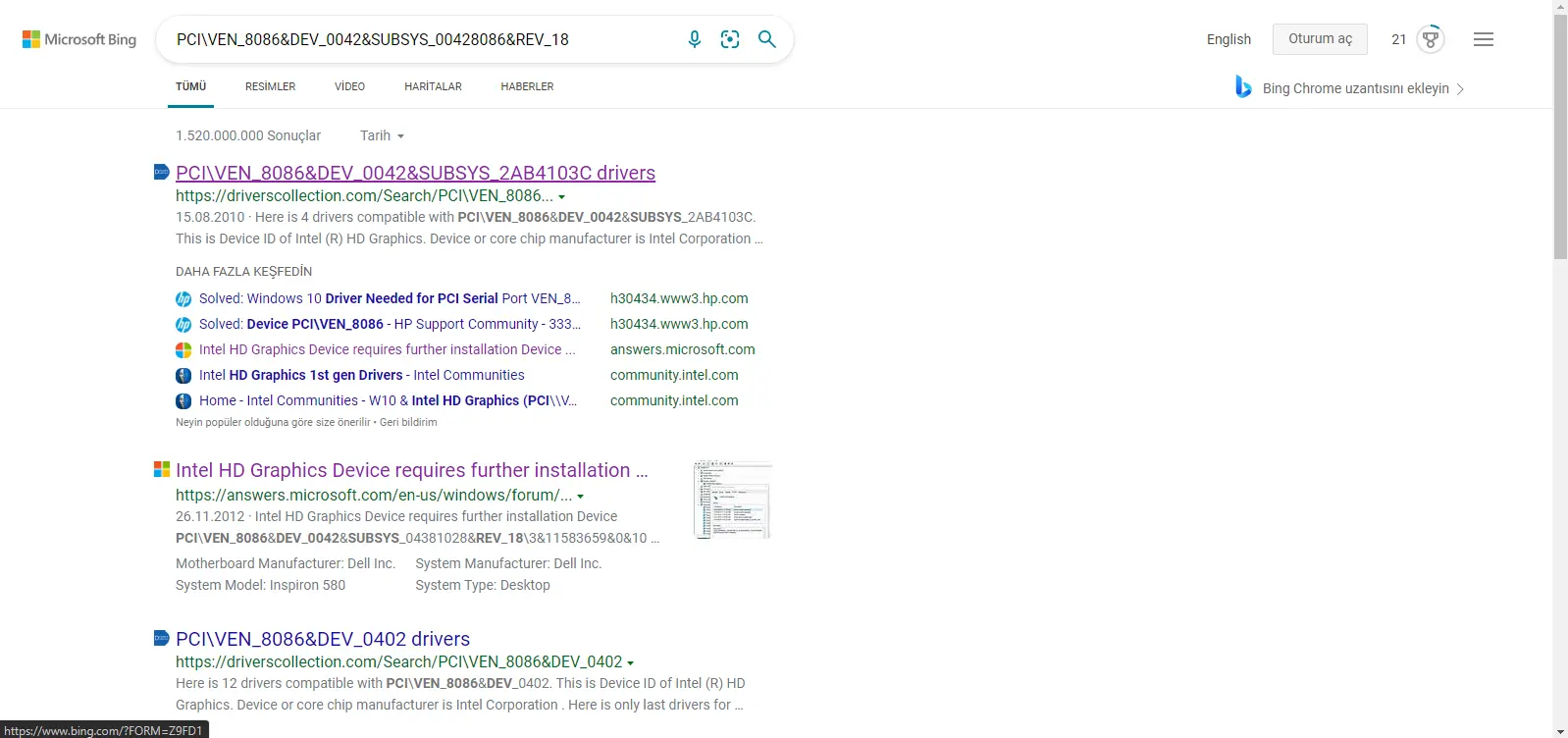Screen dimensions: 1568x738
Task: Open the screenshot thumbnail beside Intel result
Action: click(x=732, y=500)
